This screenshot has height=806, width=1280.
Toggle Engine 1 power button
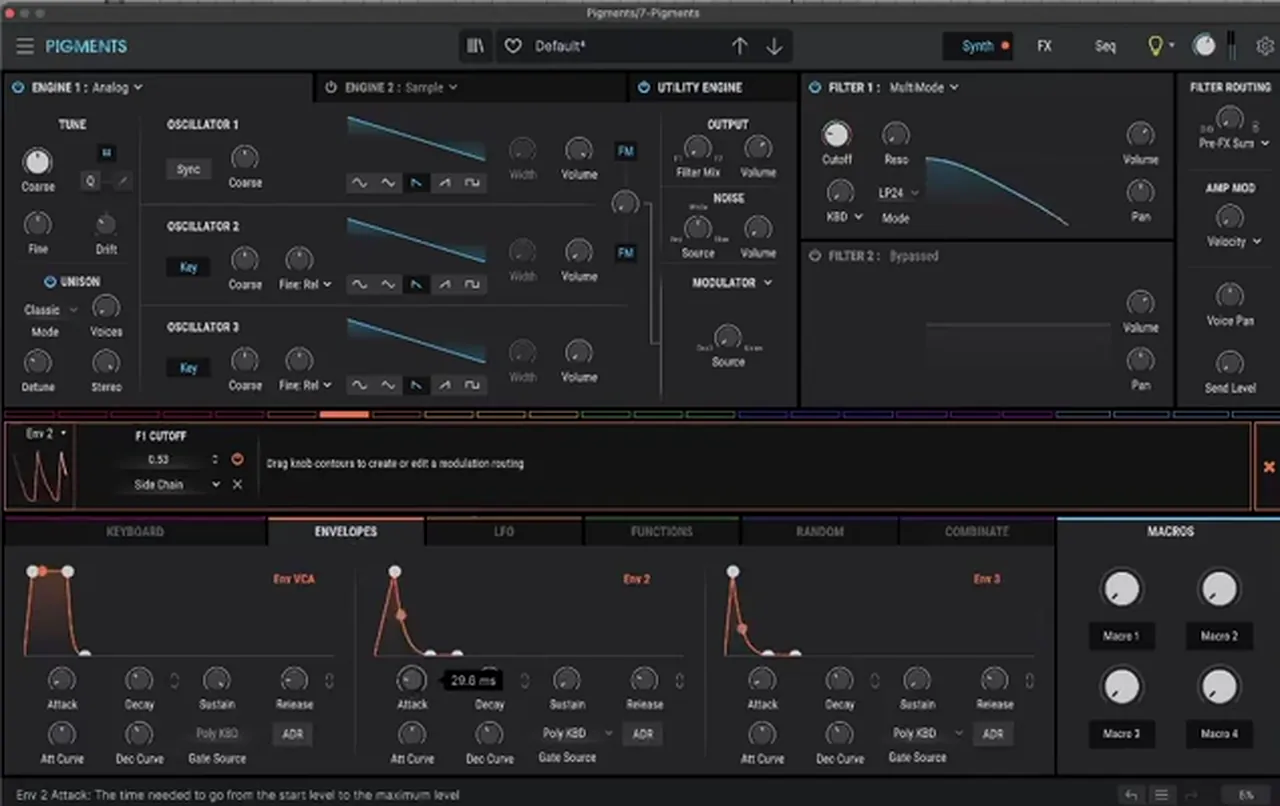coord(18,88)
